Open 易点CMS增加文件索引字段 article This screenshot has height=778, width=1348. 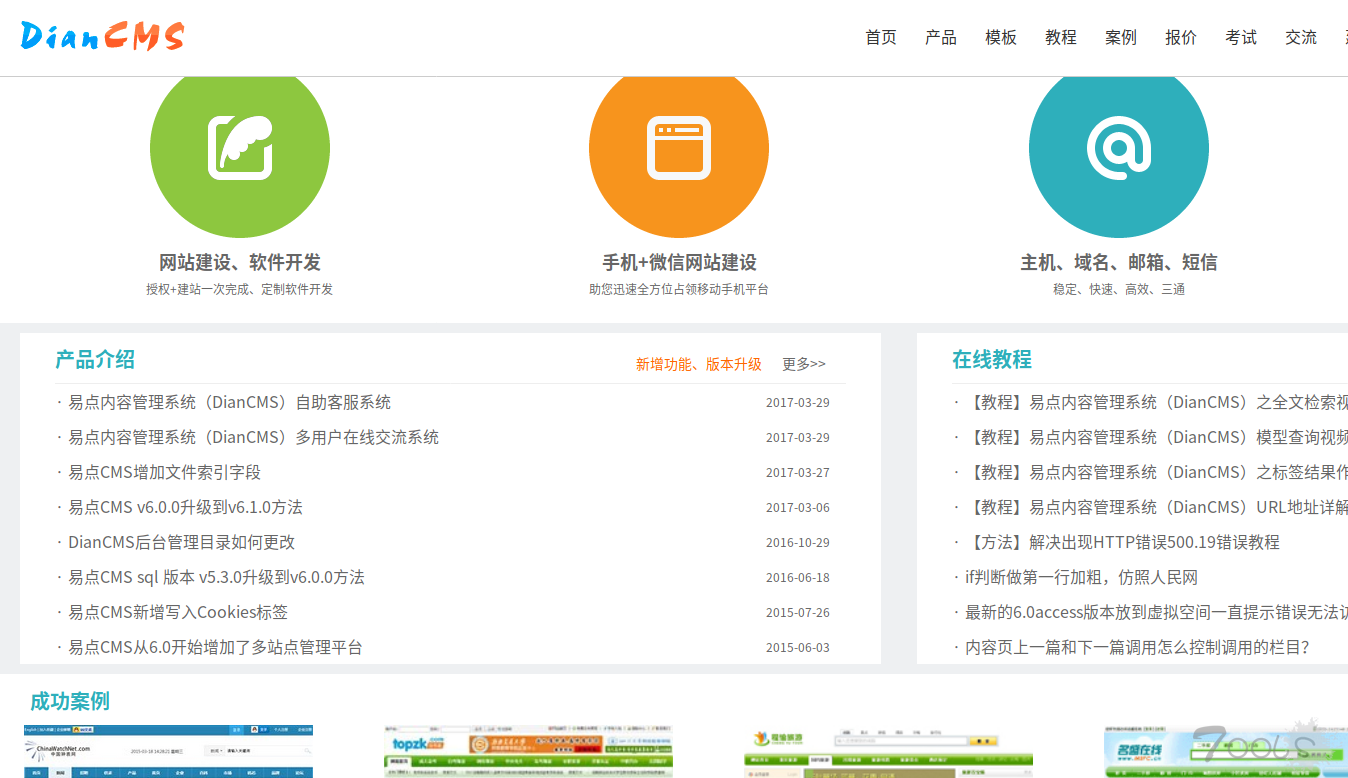(164, 472)
